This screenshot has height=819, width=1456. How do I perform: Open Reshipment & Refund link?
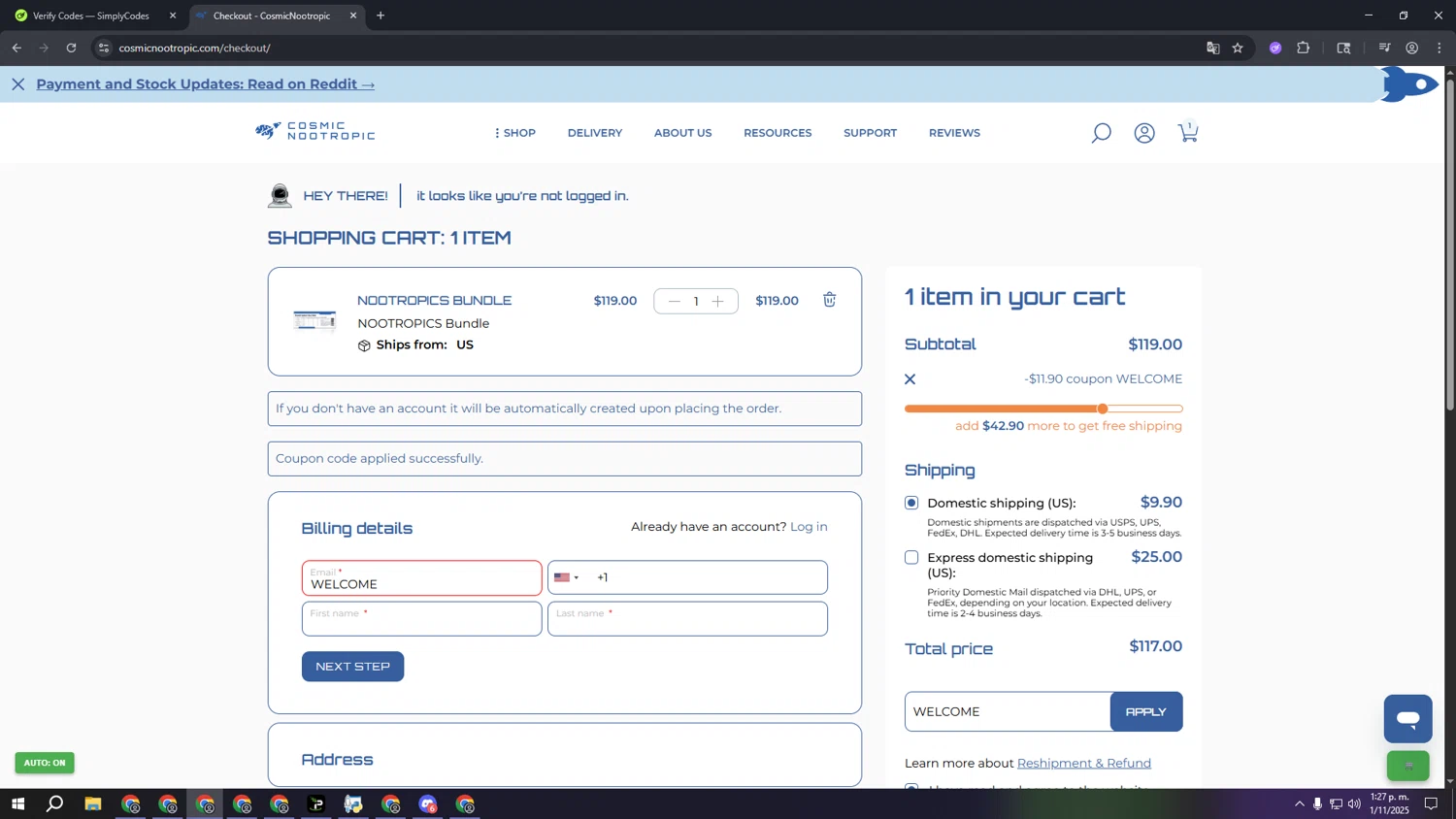(x=1083, y=764)
